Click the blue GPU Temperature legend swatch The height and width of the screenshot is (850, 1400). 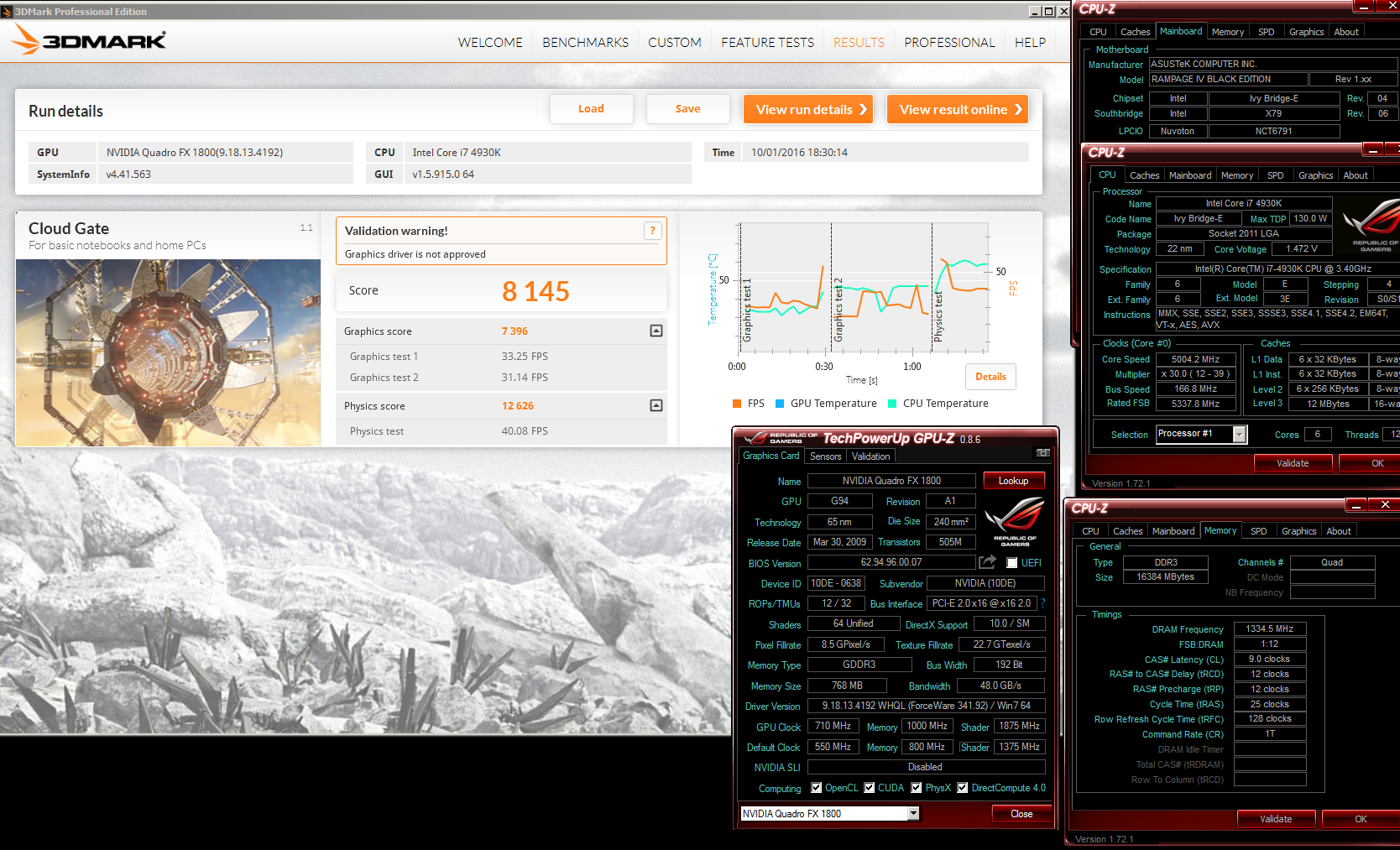tap(780, 404)
